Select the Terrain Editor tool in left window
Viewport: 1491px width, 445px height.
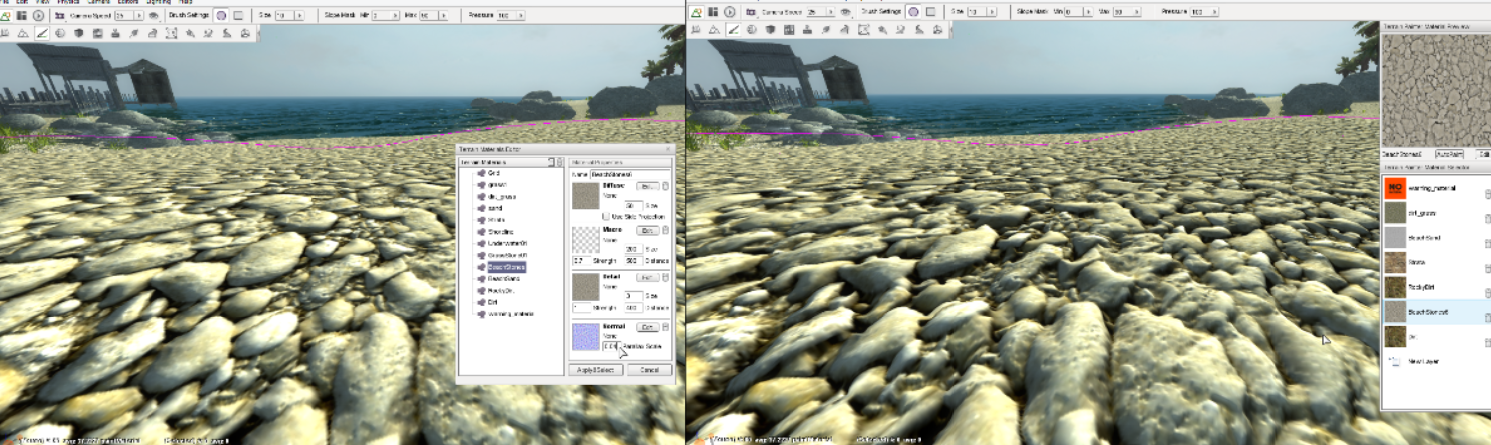23,33
